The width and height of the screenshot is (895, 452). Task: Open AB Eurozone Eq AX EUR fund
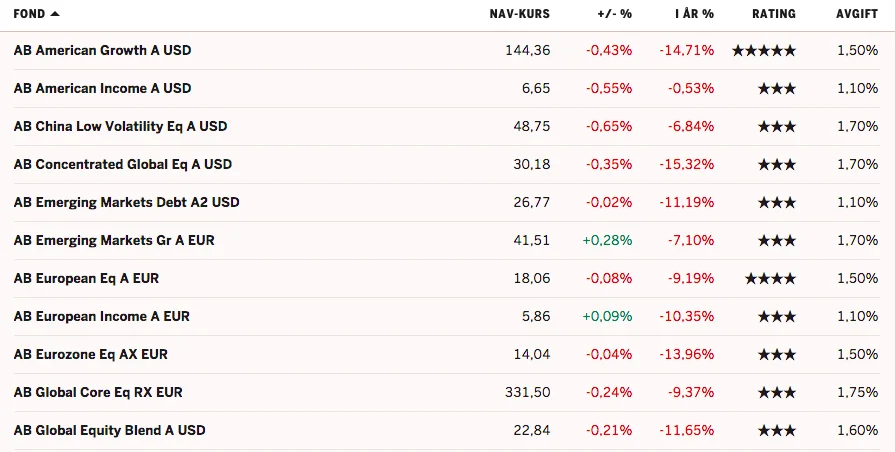click(x=91, y=354)
